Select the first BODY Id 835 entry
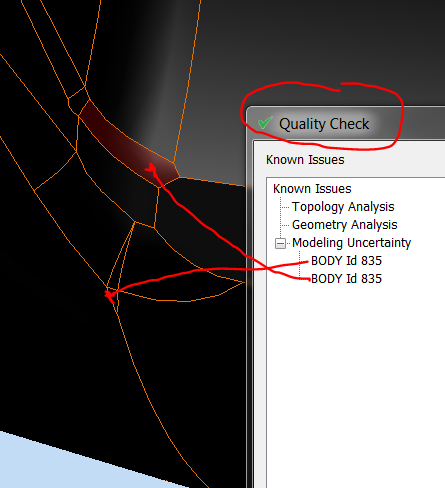This screenshot has height=488, width=445. click(x=346, y=261)
